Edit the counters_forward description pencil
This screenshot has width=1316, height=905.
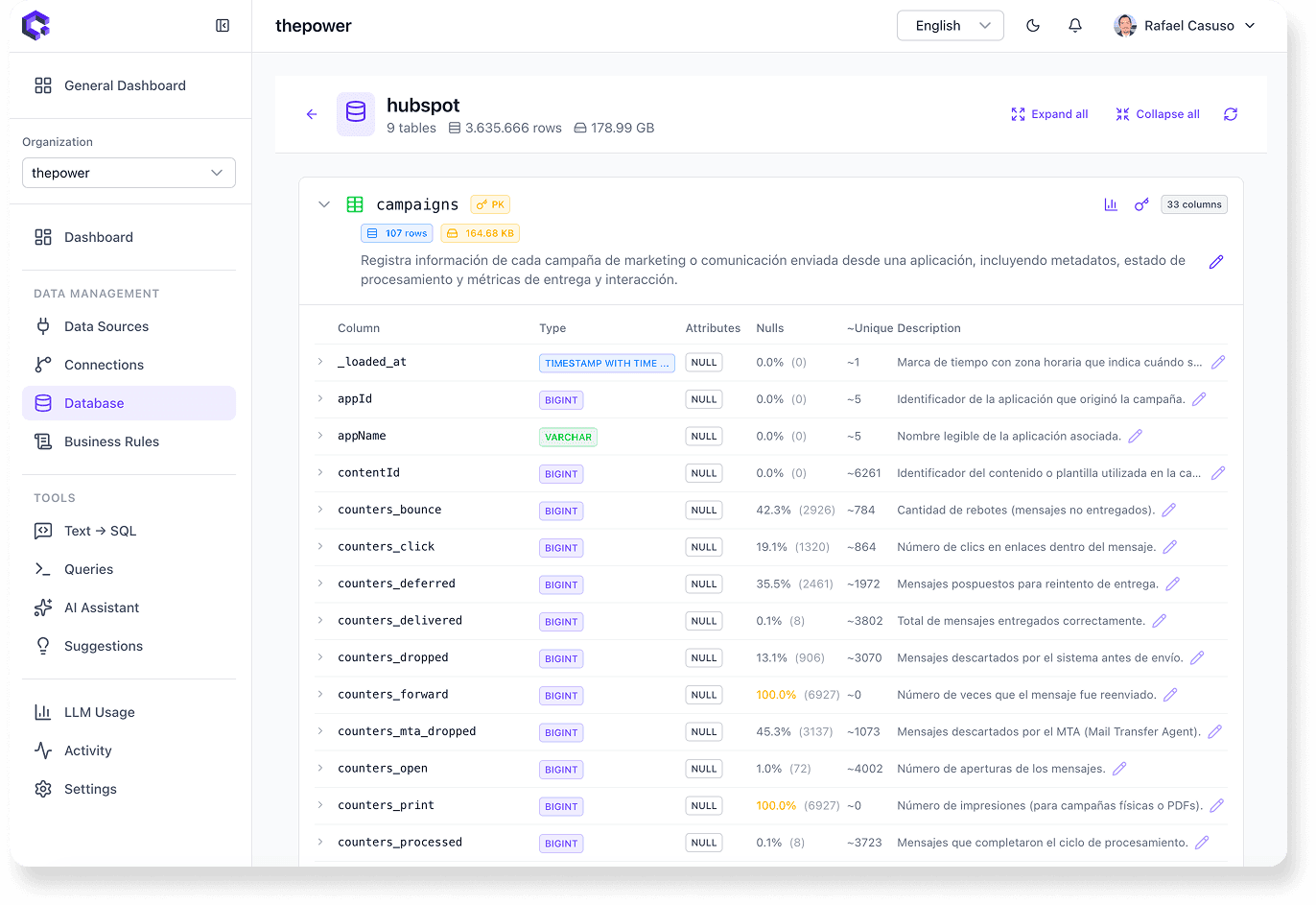[x=1170, y=695]
